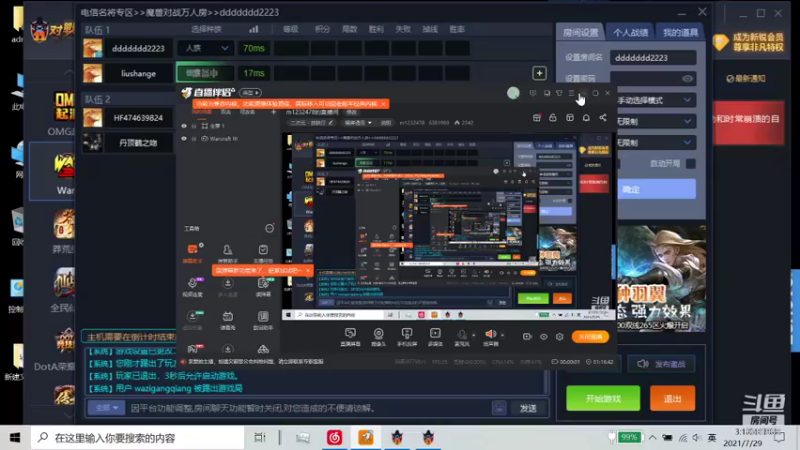Screen dimensions: 800x450
Task: Switch to the personal record tab
Action: click(631, 33)
